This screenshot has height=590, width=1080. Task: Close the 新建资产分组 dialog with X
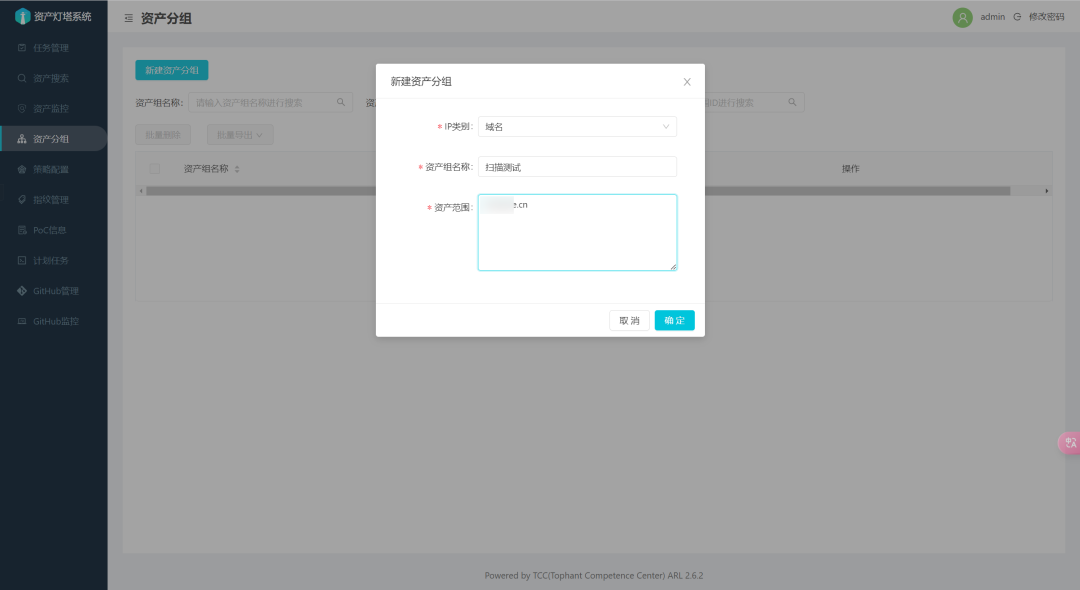(687, 82)
